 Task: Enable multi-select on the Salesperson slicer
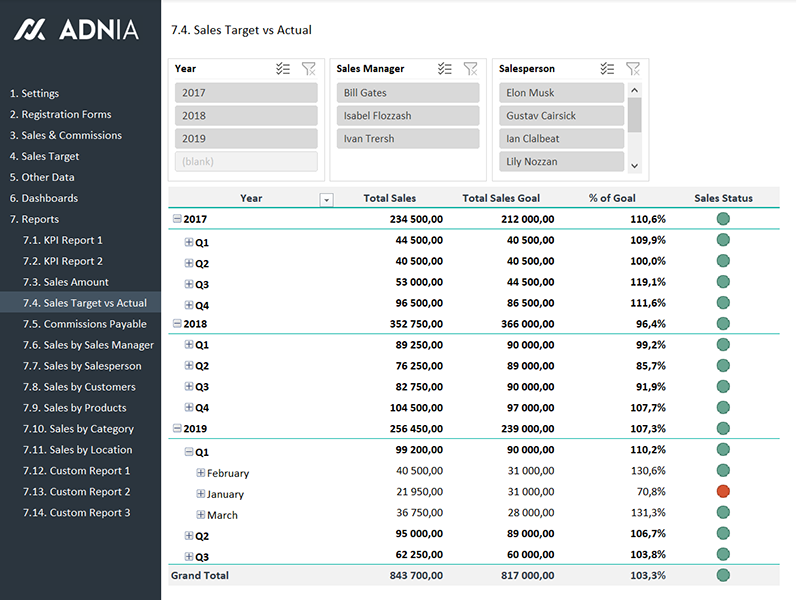tap(607, 69)
